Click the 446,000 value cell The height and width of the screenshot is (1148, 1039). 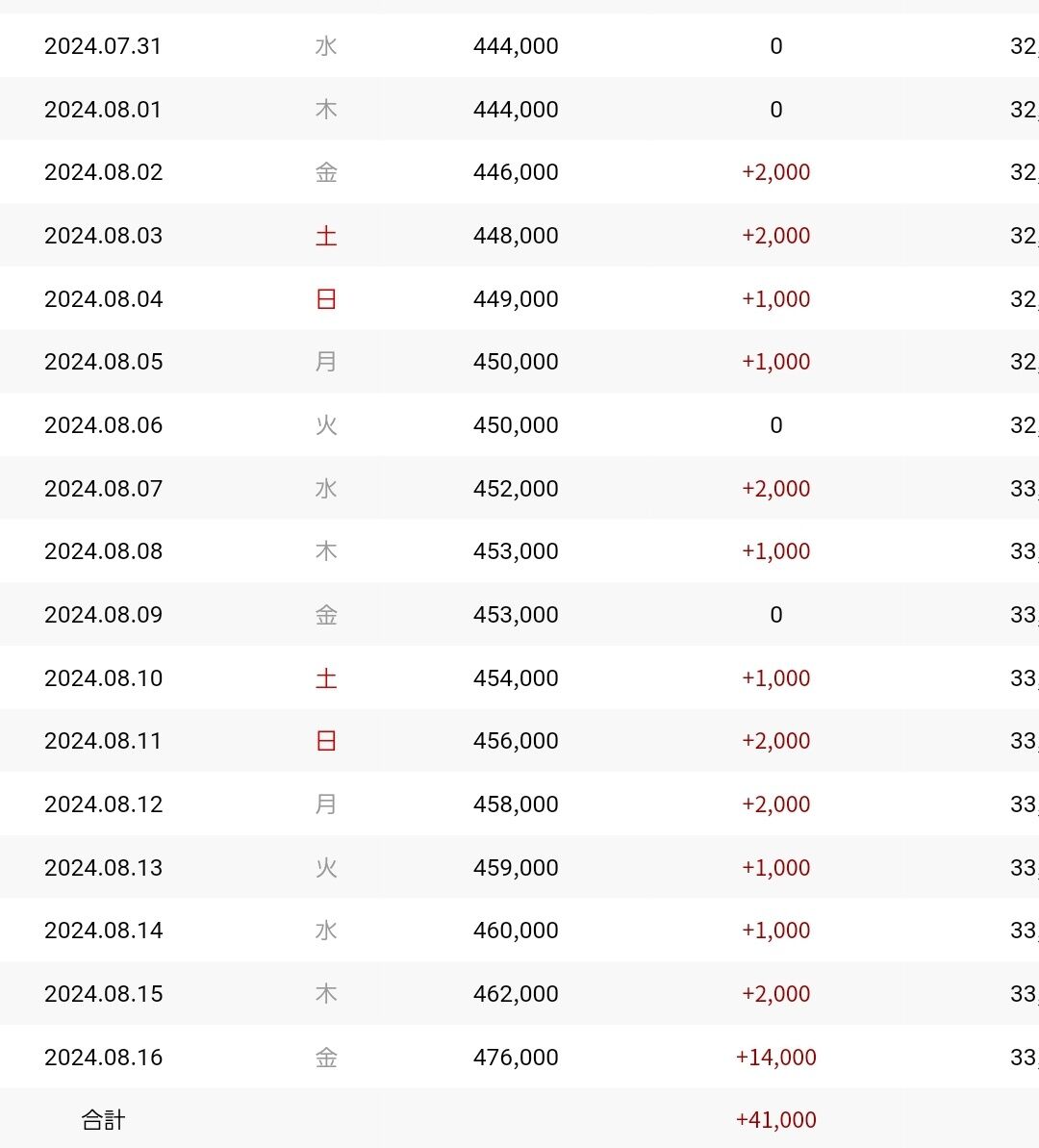516,172
